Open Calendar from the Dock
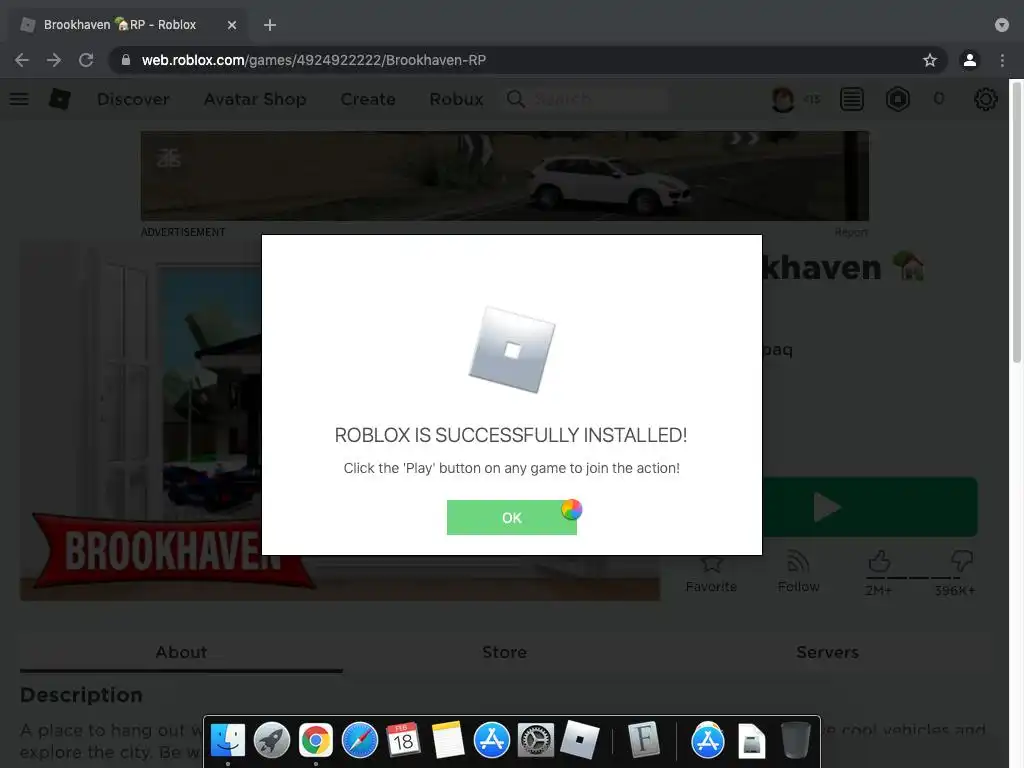The width and height of the screenshot is (1024, 768). coord(403,741)
